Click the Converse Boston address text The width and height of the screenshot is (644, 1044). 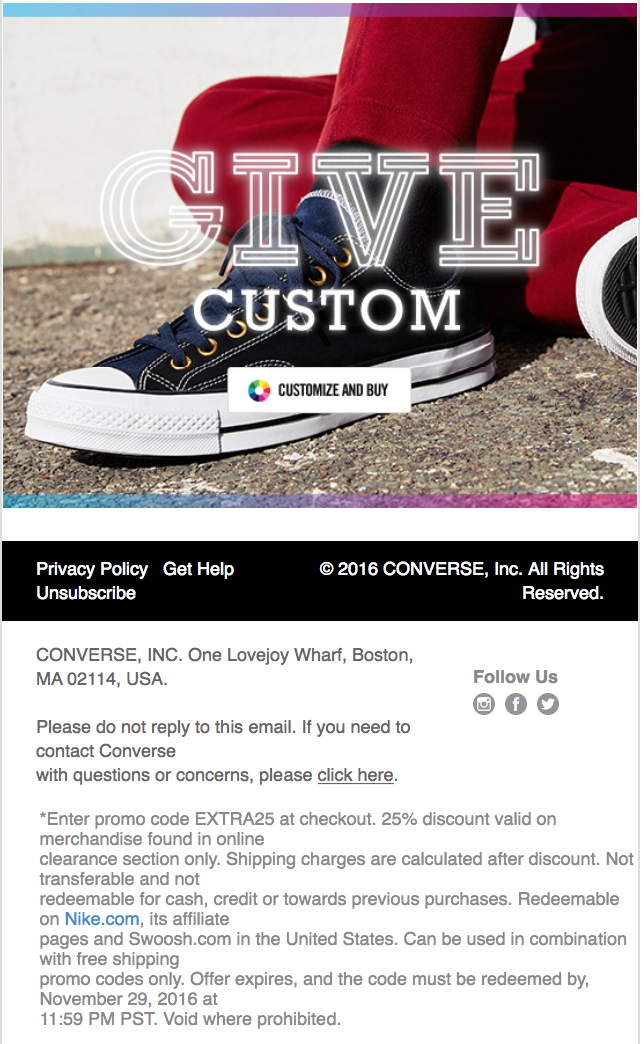224,667
